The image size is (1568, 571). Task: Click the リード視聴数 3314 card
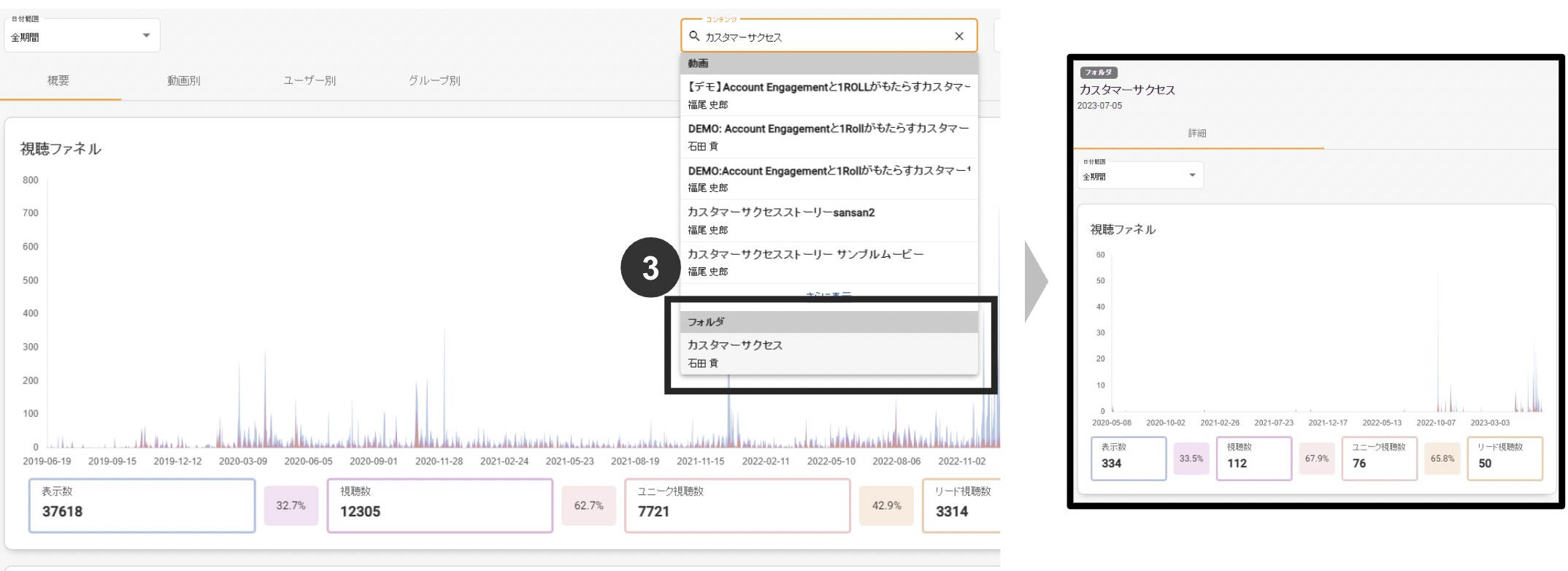[961, 505]
